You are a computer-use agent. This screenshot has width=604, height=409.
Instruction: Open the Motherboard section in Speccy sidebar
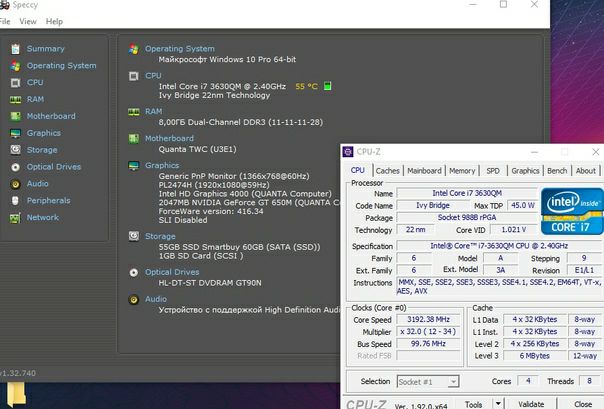[51, 116]
